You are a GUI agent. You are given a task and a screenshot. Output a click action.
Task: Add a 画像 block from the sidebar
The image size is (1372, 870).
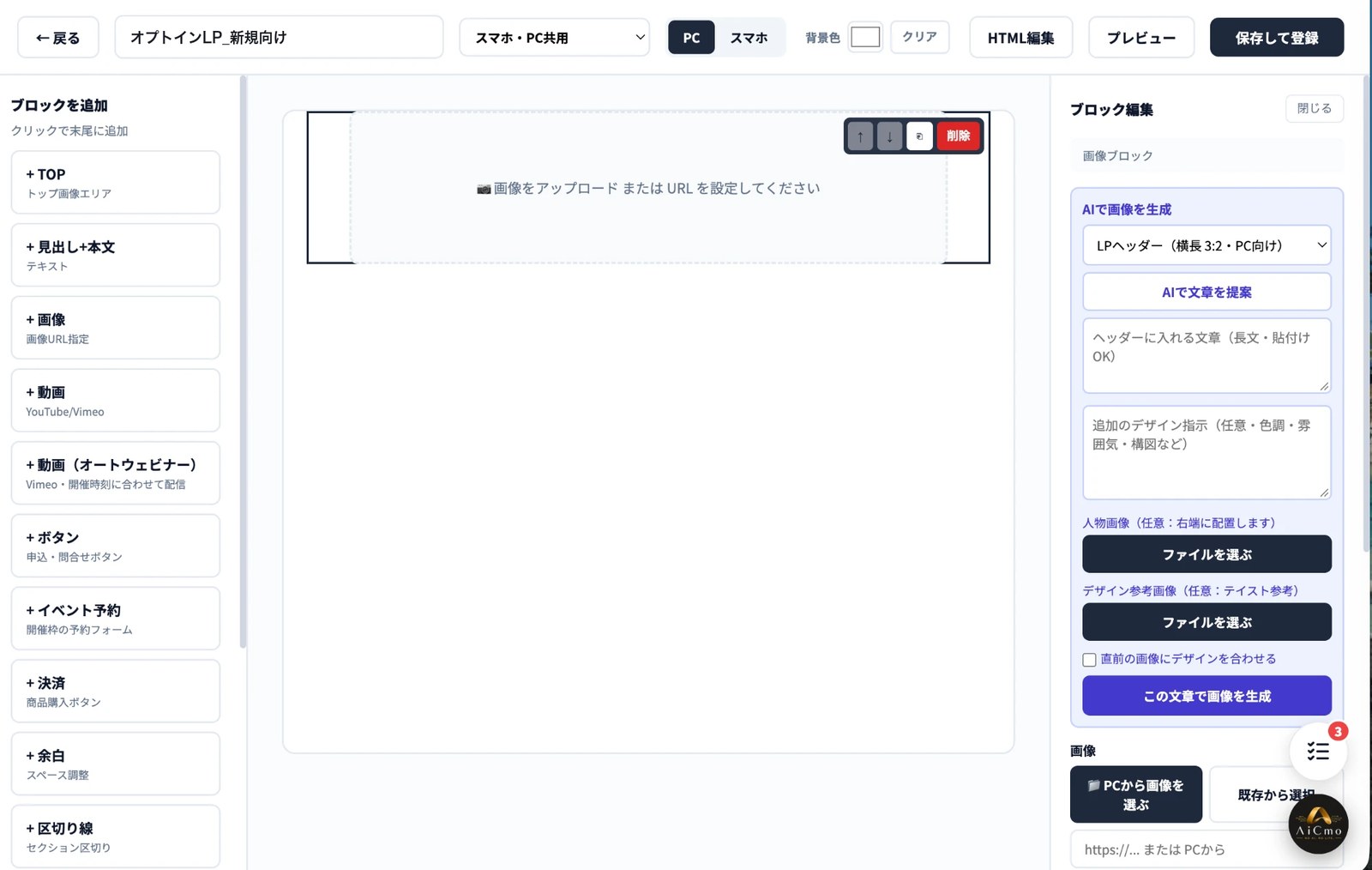click(x=116, y=328)
